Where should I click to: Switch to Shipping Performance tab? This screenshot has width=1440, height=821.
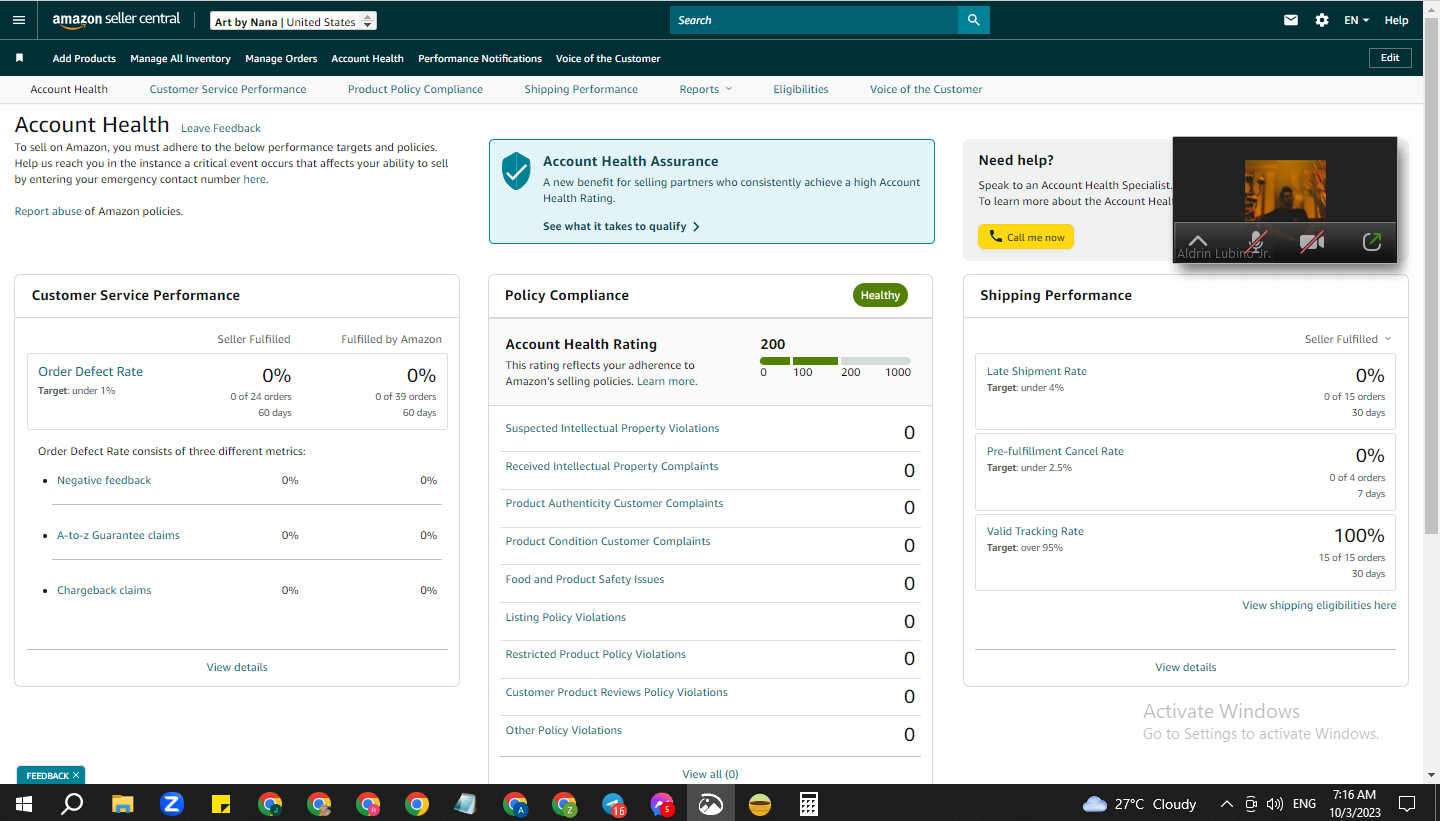581,89
